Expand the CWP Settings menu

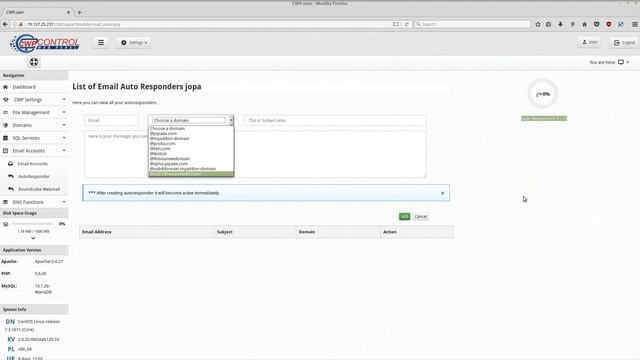(x=34, y=100)
